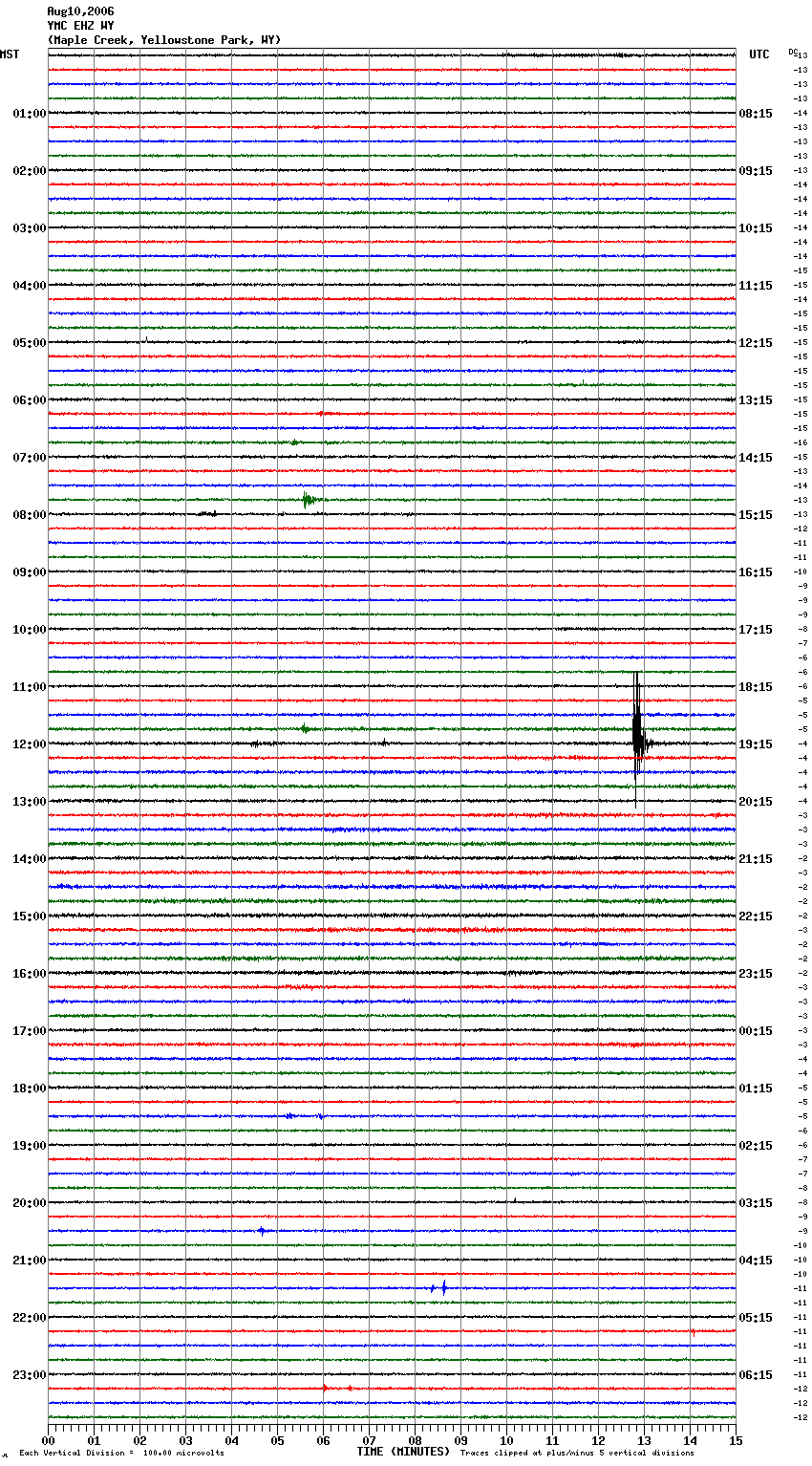
Task: Click the TIME (MINUTES) axis title
Action: [x=403, y=1452]
